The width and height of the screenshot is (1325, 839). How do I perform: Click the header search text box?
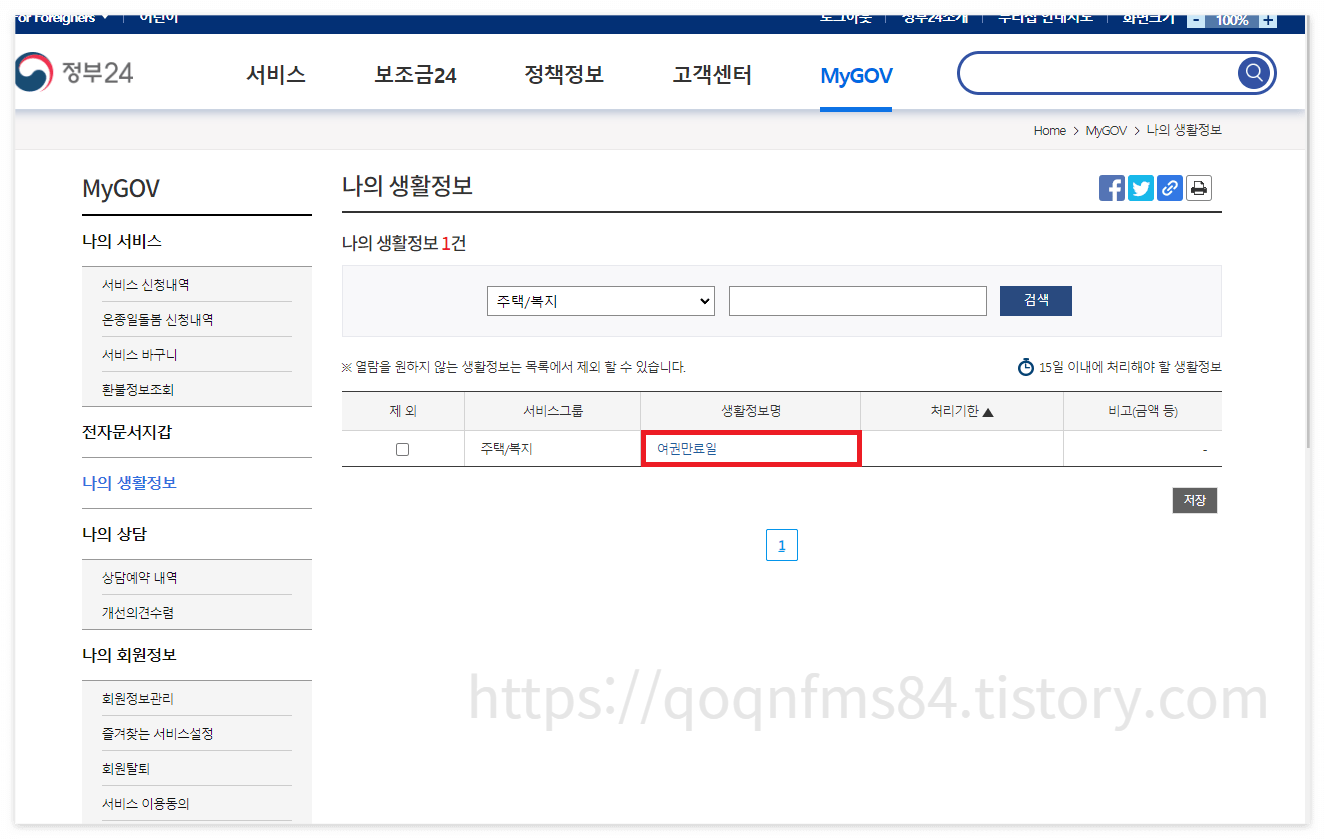1098,73
